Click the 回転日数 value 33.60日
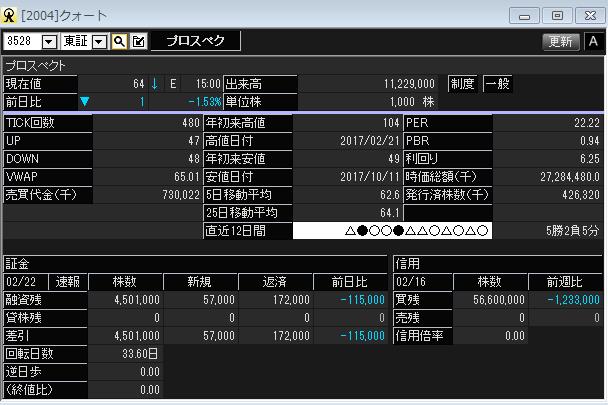 coord(140,354)
